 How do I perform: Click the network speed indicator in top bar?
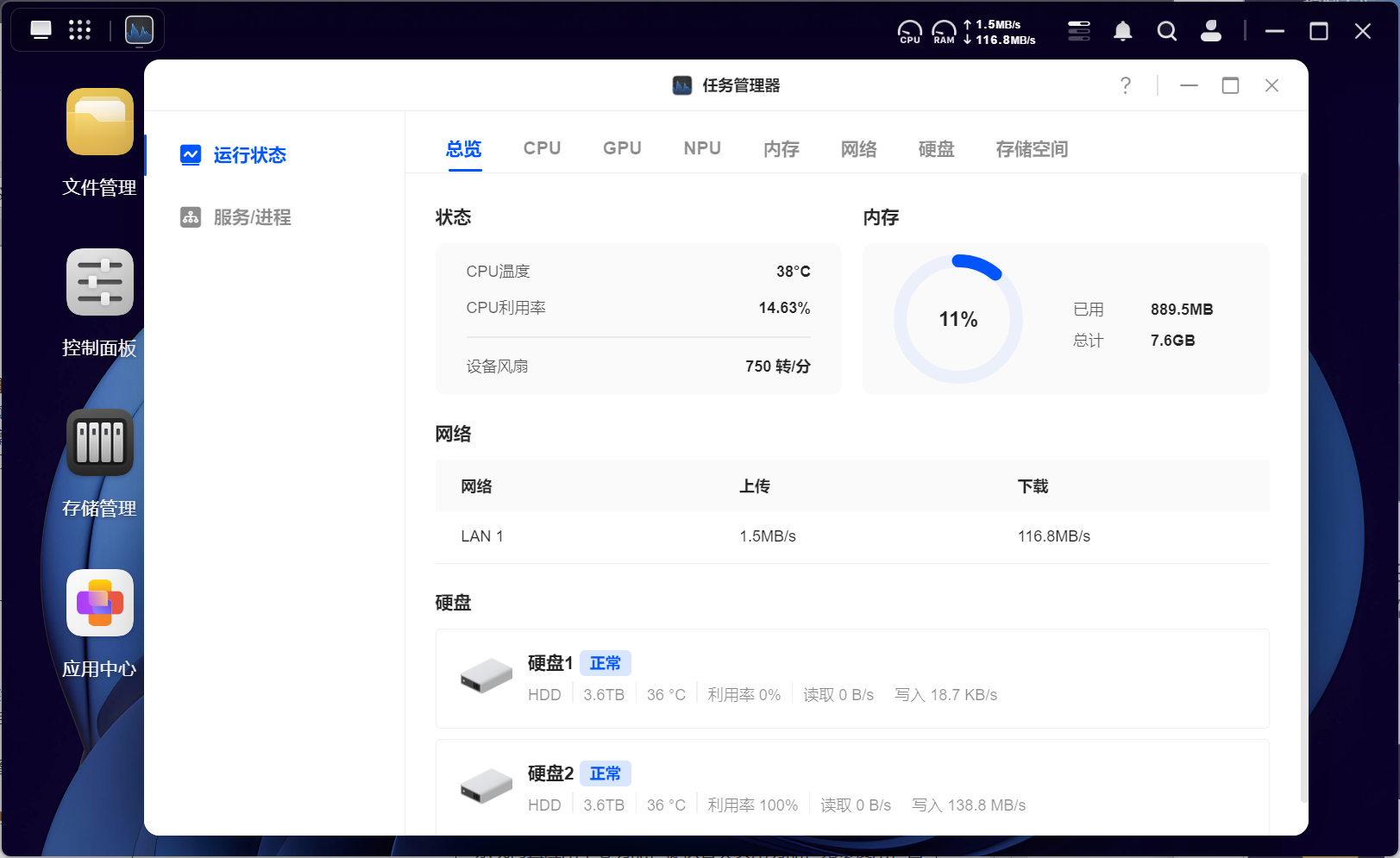[x=1000, y=32]
